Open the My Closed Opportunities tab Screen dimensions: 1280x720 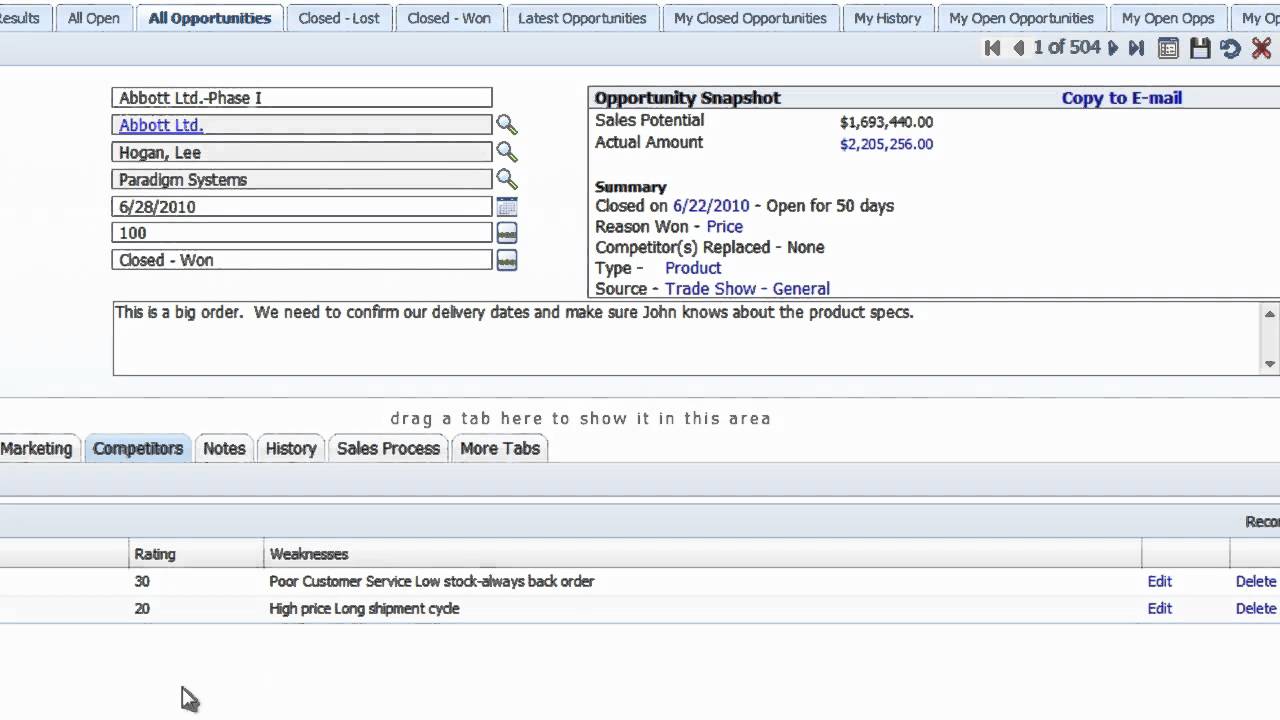750,18
